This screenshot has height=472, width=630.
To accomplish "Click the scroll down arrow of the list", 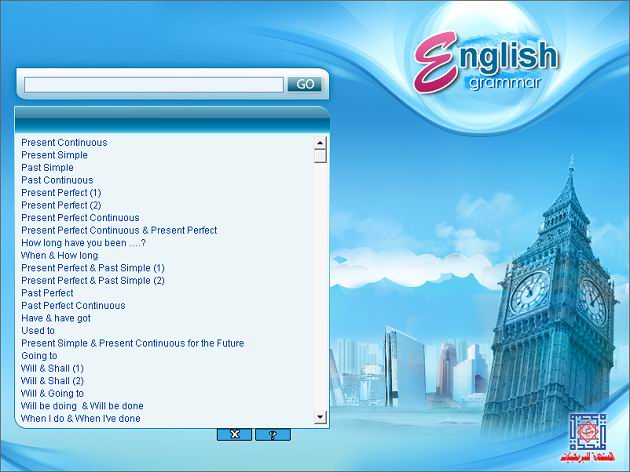I will 320,417.
